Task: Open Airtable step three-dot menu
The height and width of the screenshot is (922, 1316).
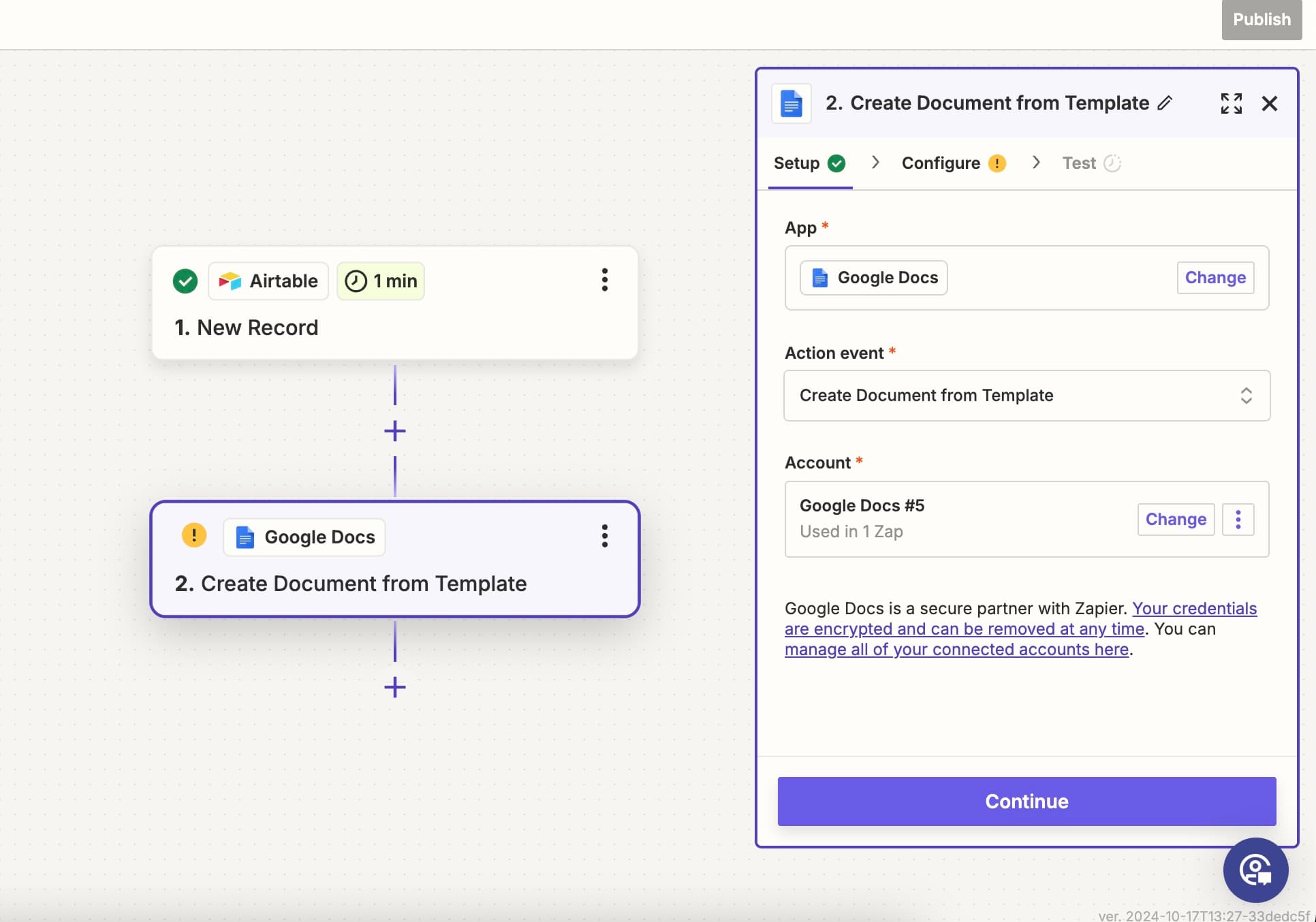Action: (604, 280)
